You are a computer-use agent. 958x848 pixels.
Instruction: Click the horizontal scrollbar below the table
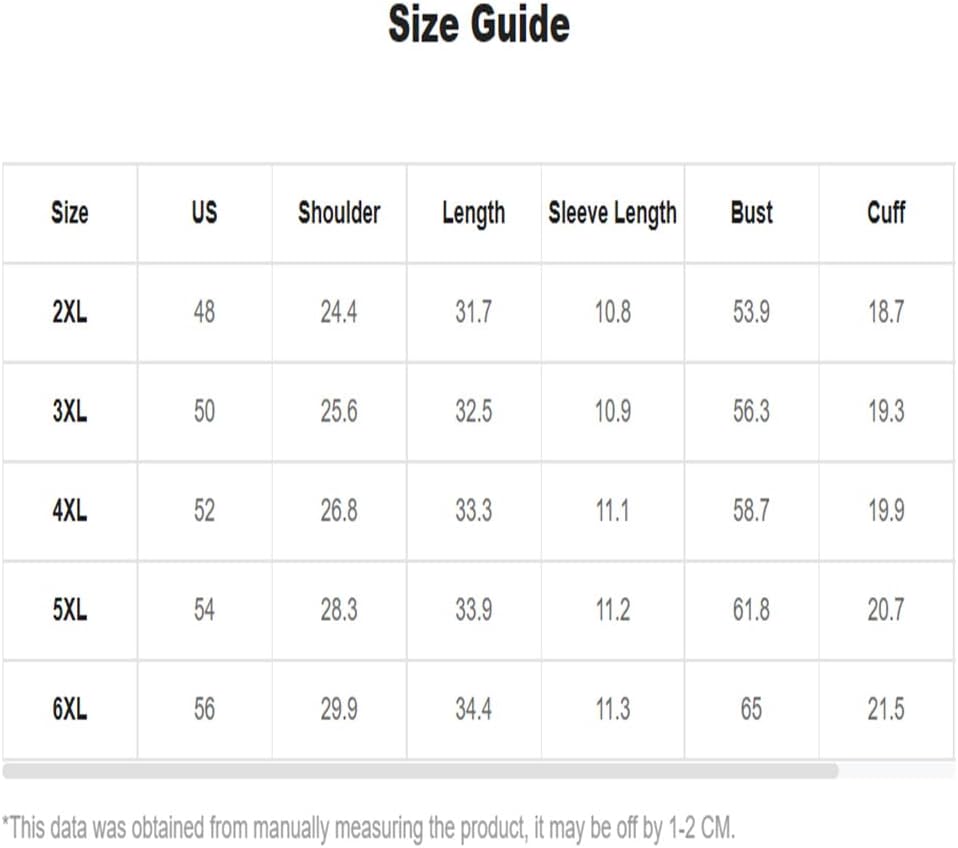pos(420,771)
